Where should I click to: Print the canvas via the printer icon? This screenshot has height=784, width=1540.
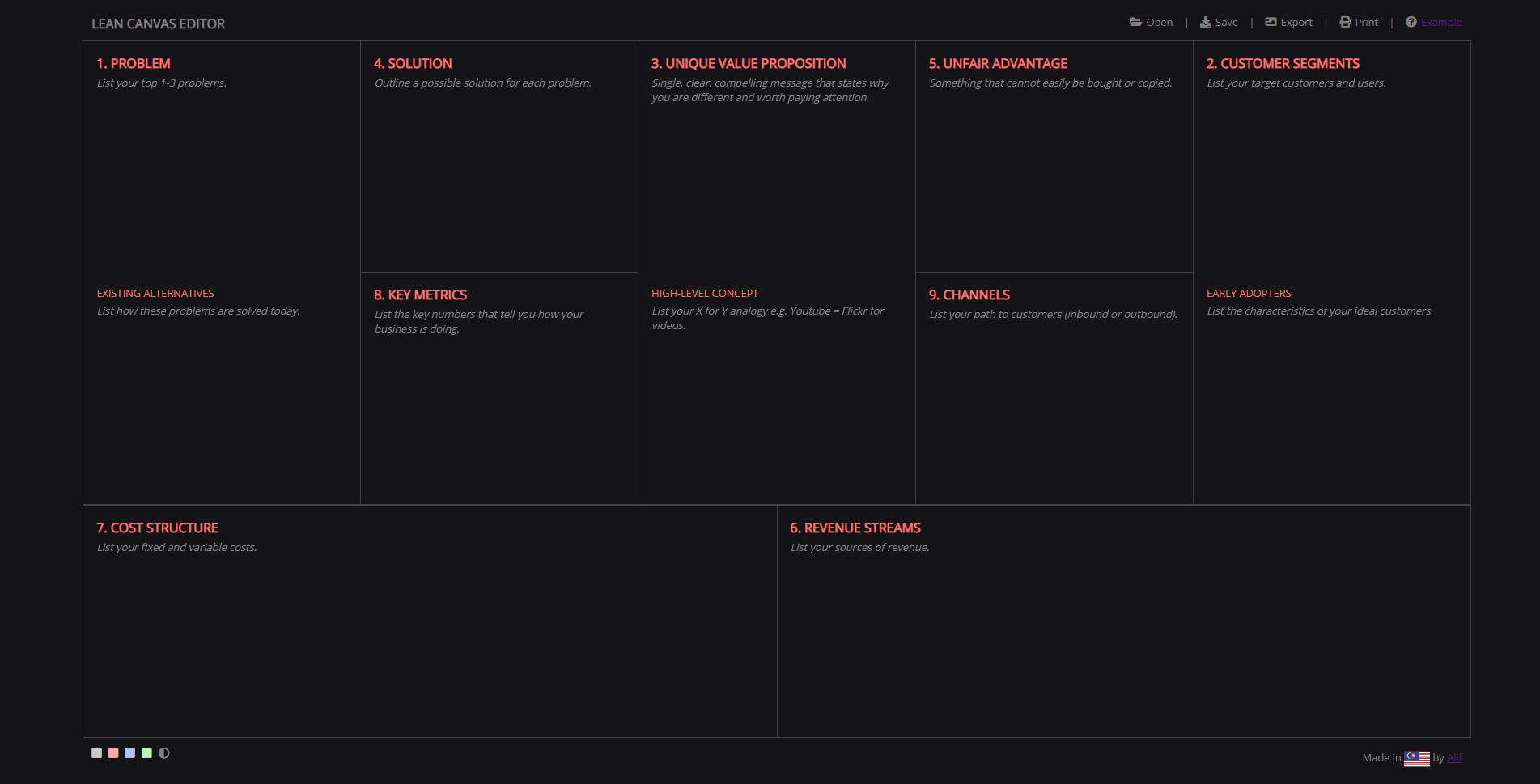coord(1343,22)
